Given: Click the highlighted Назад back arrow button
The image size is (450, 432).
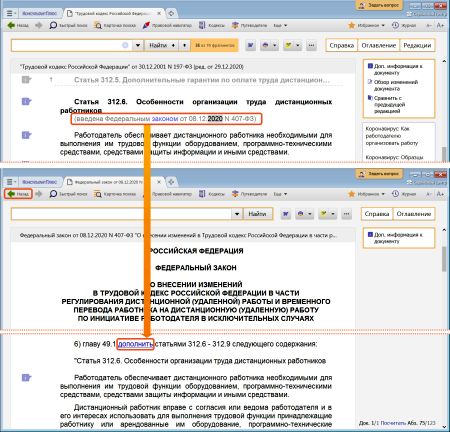Looking at the screenshot, I should tap(18, 194).
